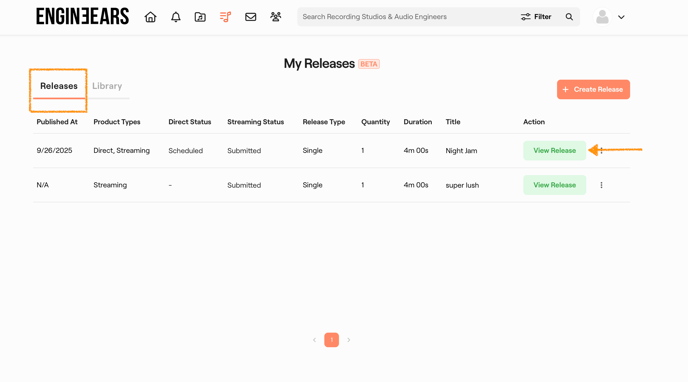Expand the account menu chevron
688x382 pixels.
click(x=621, y=17)
